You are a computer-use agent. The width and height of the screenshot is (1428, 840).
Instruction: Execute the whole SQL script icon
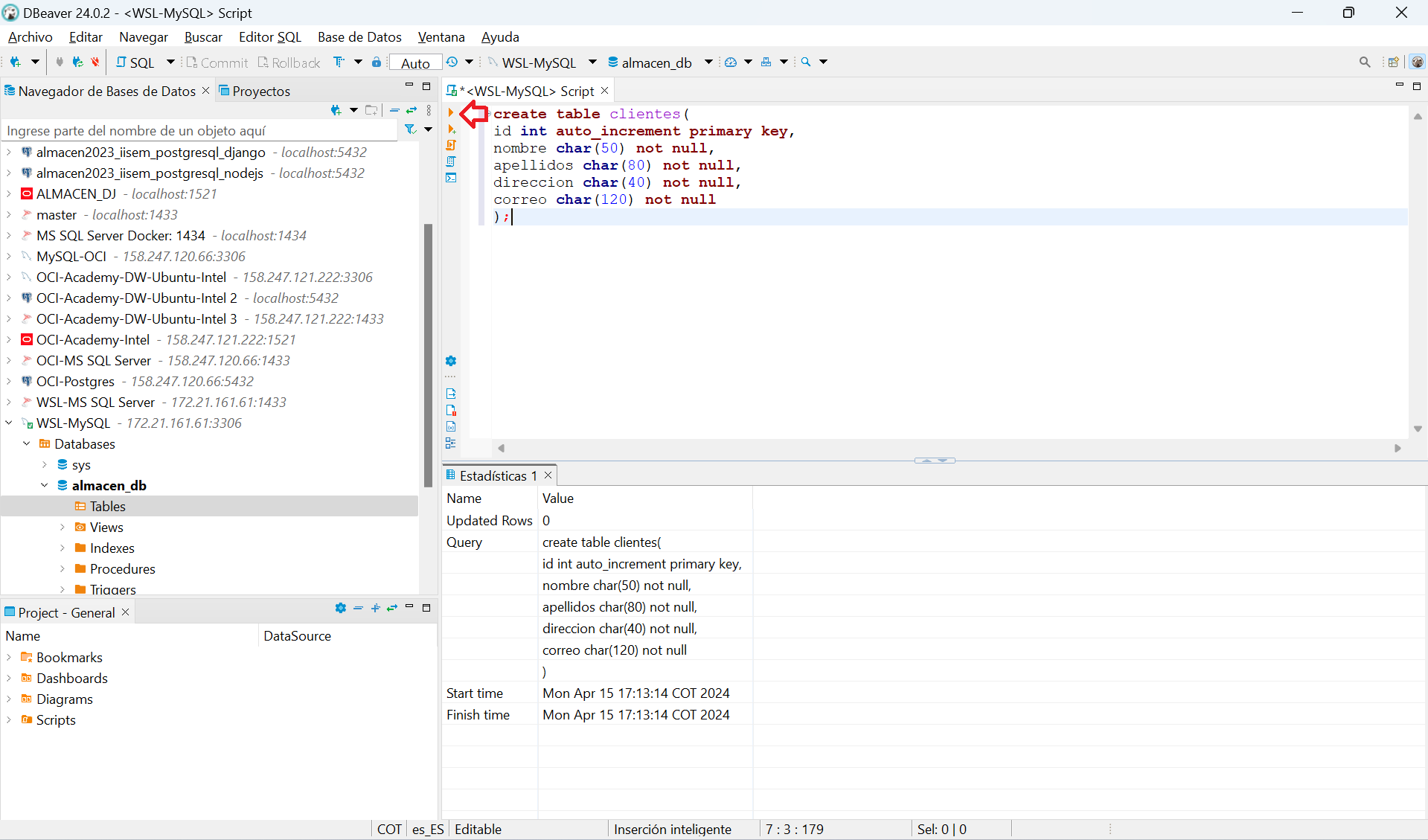coord(451,145)
